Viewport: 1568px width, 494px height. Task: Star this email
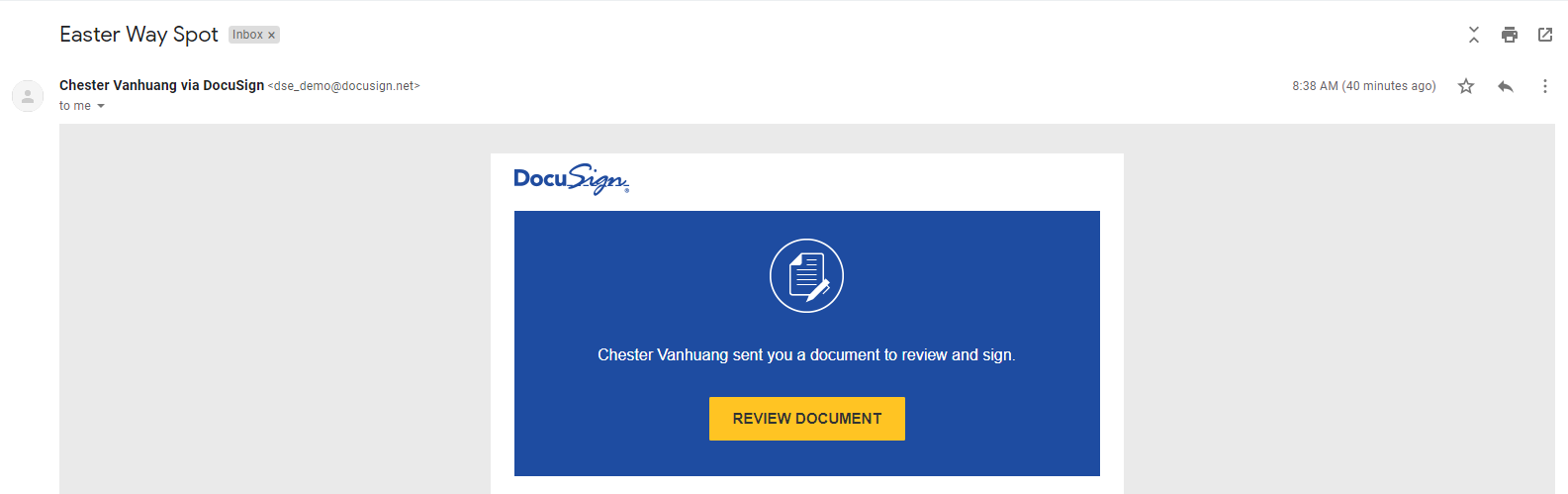(x=1466, y=86)
